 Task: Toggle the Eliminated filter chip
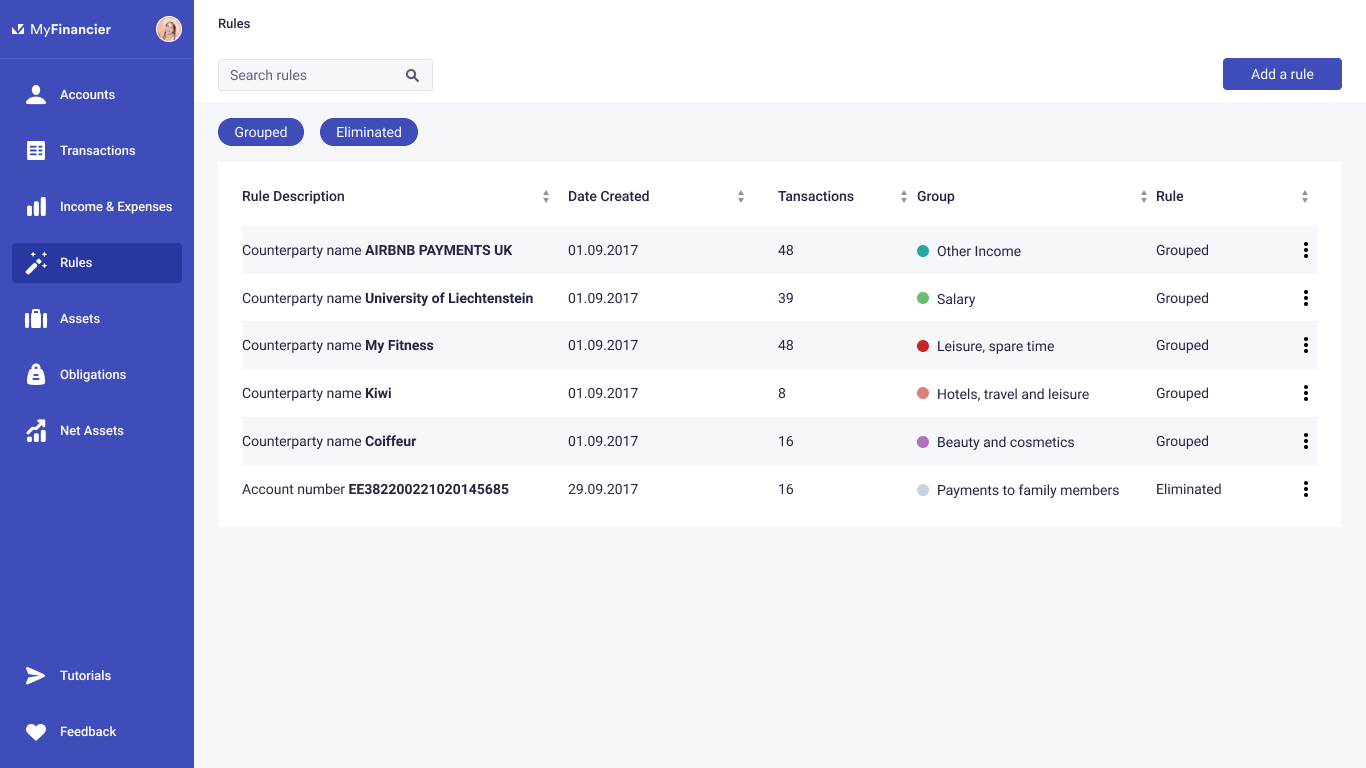[369, 132]
